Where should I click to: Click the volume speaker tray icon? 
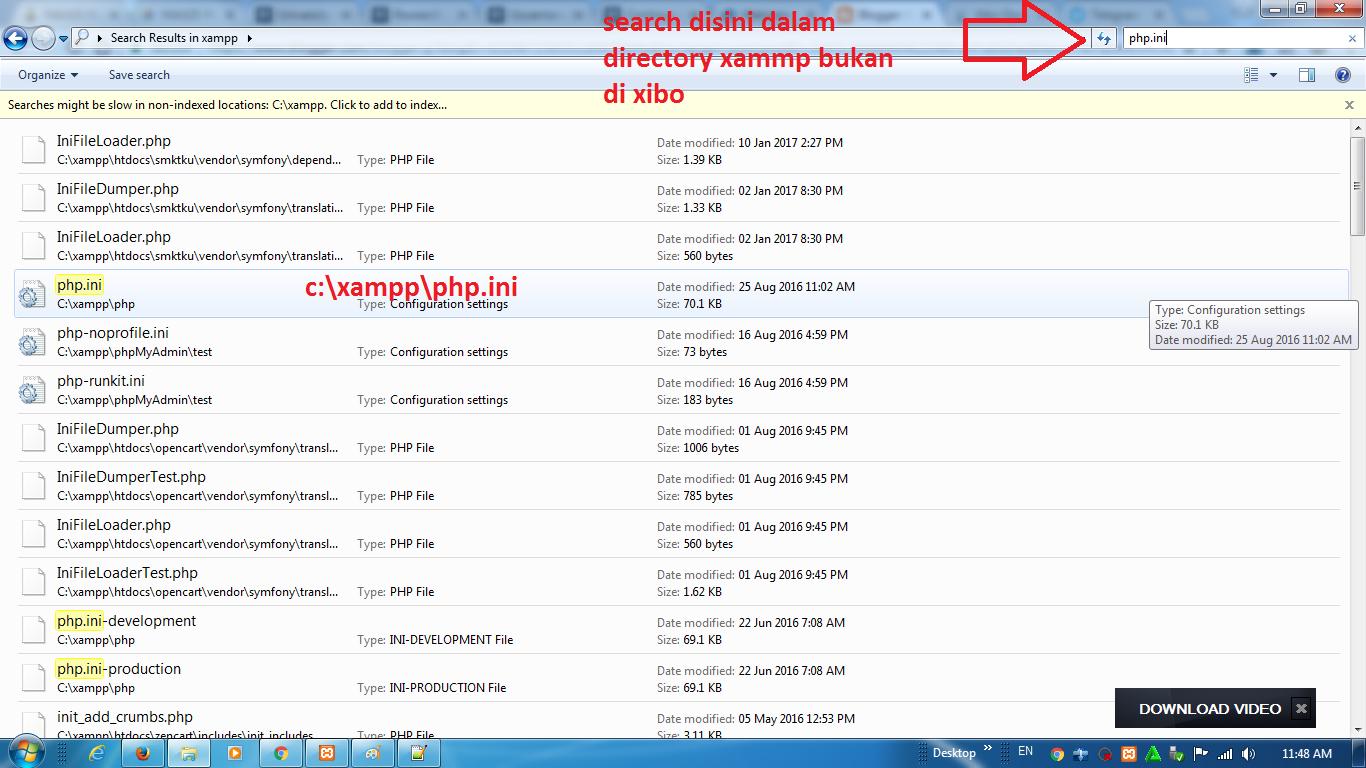(x=1249, y=754)
